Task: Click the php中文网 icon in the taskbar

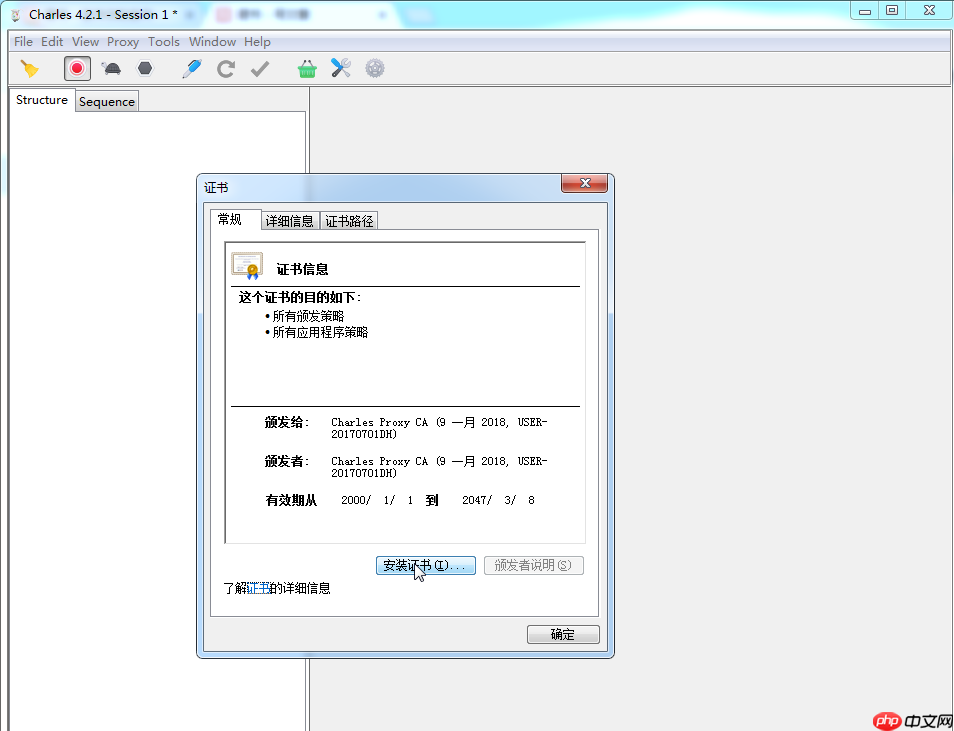Action: point(886,719)
